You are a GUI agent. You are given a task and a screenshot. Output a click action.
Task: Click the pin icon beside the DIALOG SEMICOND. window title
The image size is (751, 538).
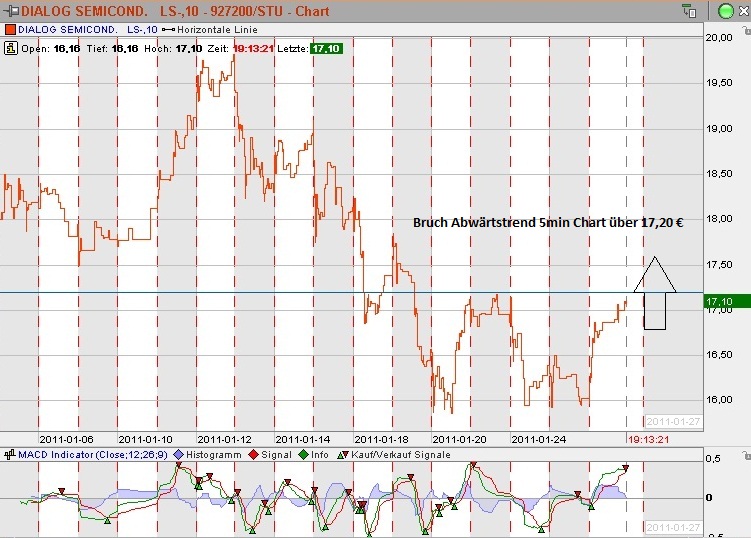pos(11,11)
